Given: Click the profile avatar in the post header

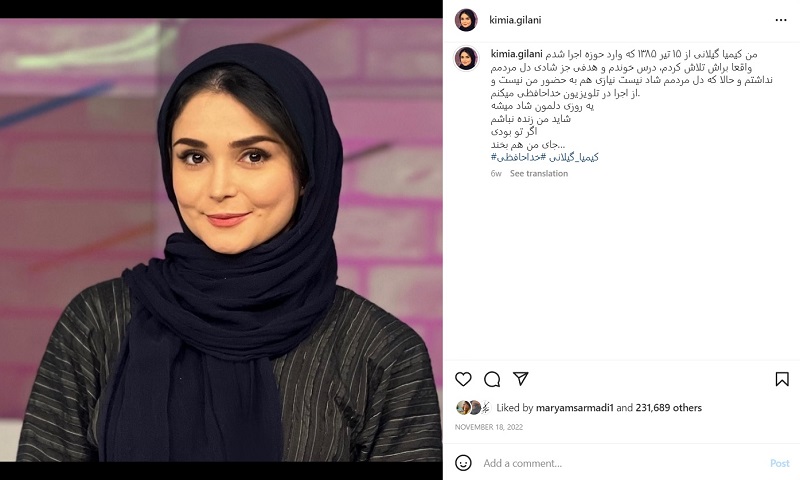Looking at the screenshot, I should (x=466, y=20).
